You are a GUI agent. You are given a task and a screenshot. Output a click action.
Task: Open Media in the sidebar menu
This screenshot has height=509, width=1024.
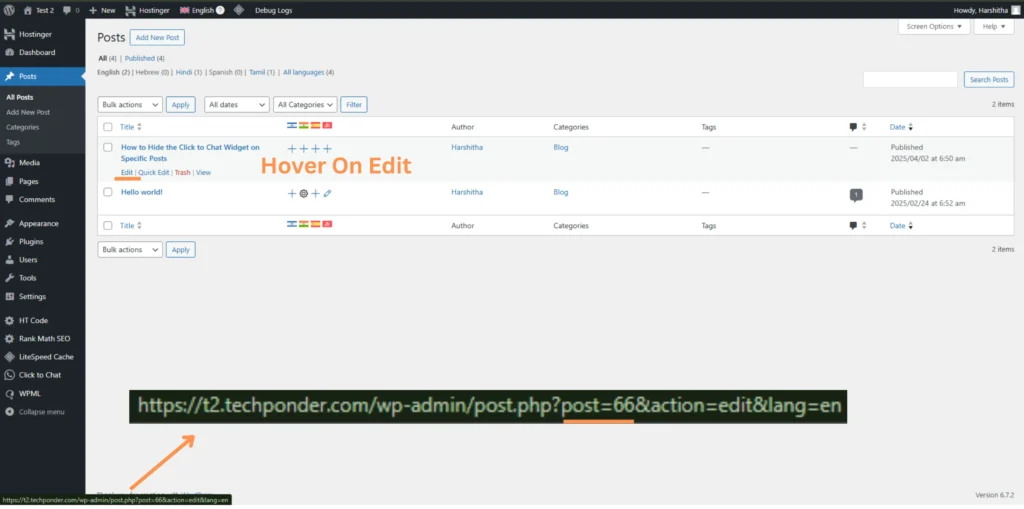[30, 162]
